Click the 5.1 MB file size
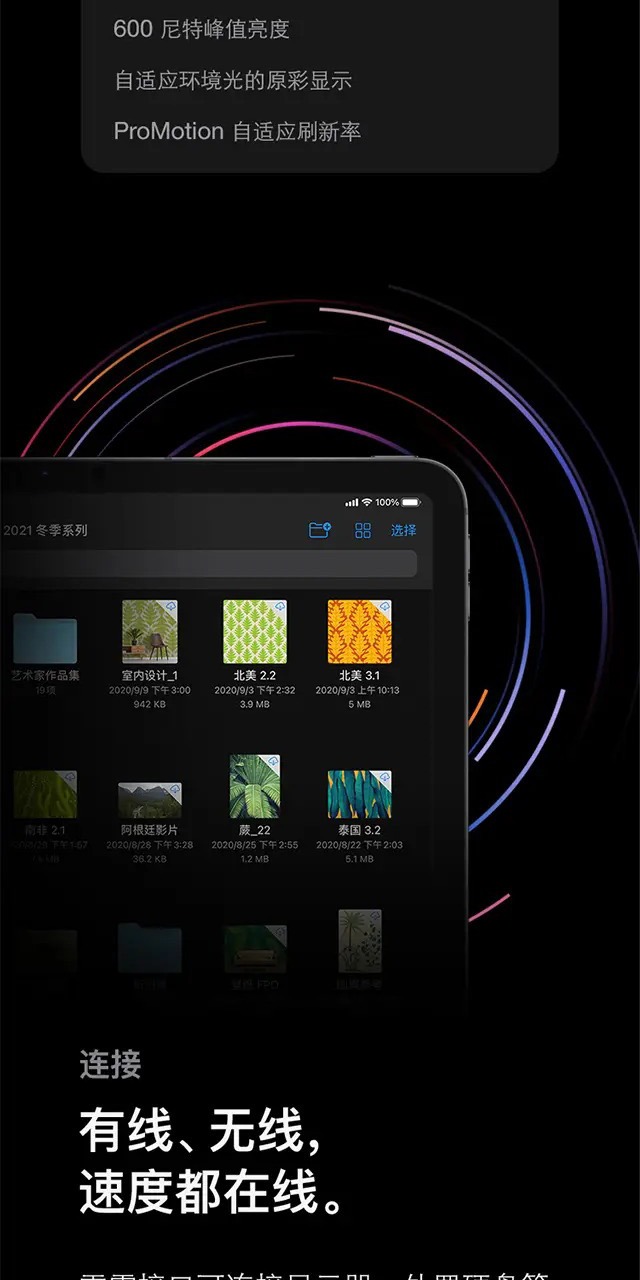This screenshot has width=640, height=1280. click(x=360, y=859)
